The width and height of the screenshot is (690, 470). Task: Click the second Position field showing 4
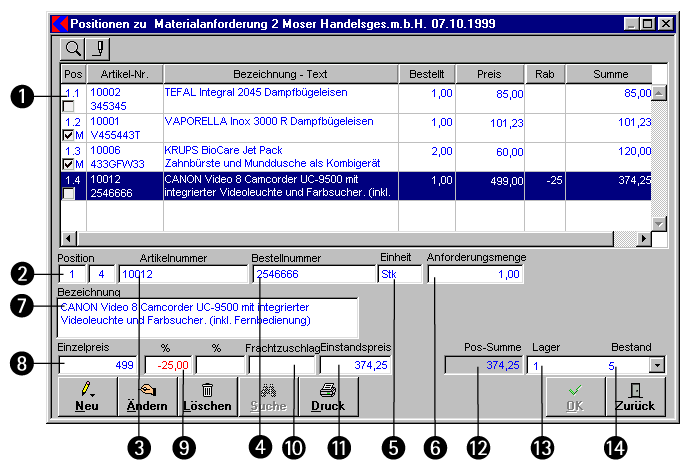point(102,274)
